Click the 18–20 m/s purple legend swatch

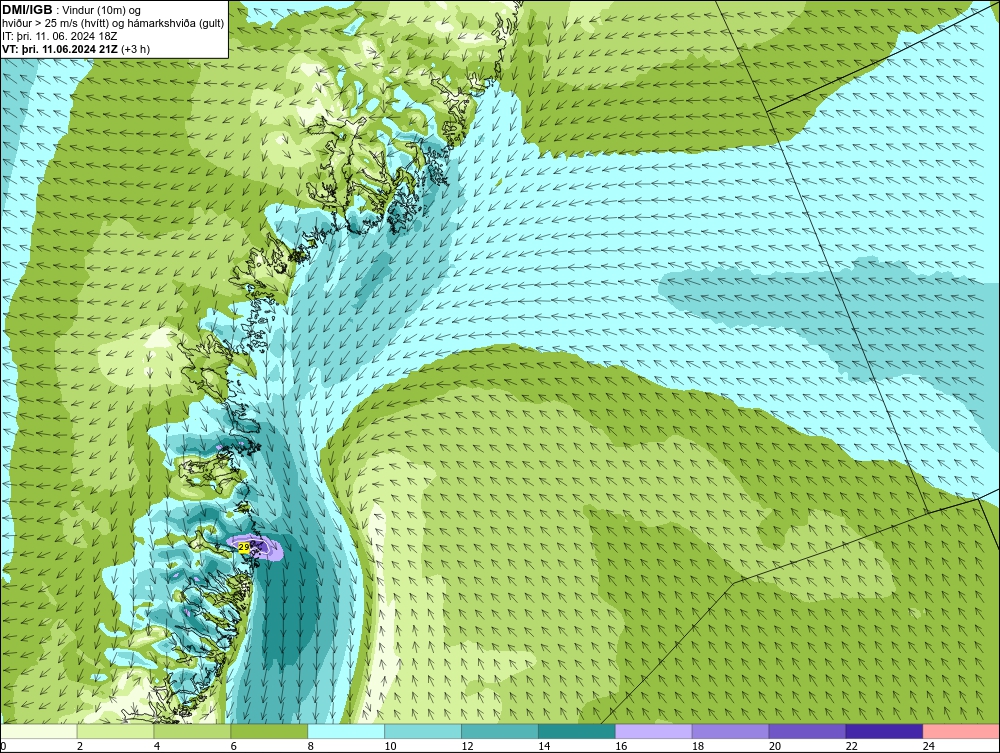tap(730, 731)
